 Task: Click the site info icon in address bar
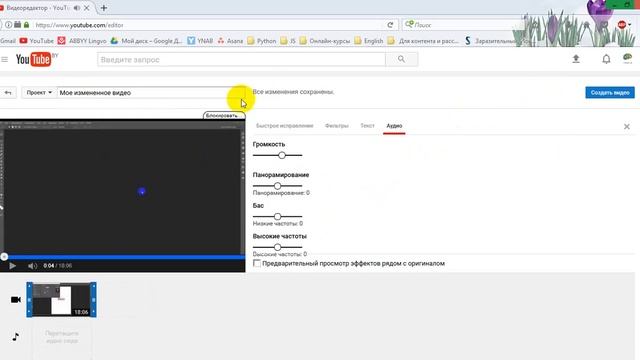tap(8, 25)
